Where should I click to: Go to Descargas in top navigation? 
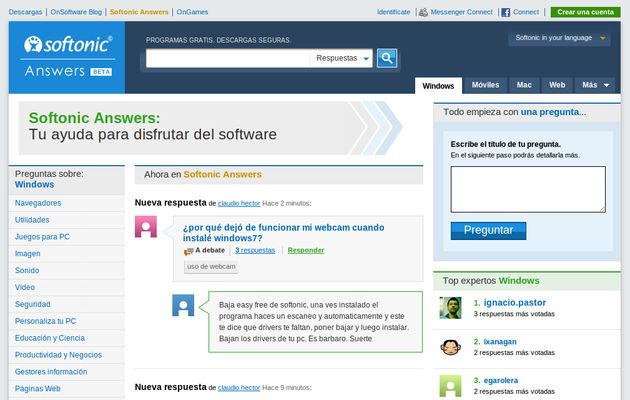[x=25, y=12]
